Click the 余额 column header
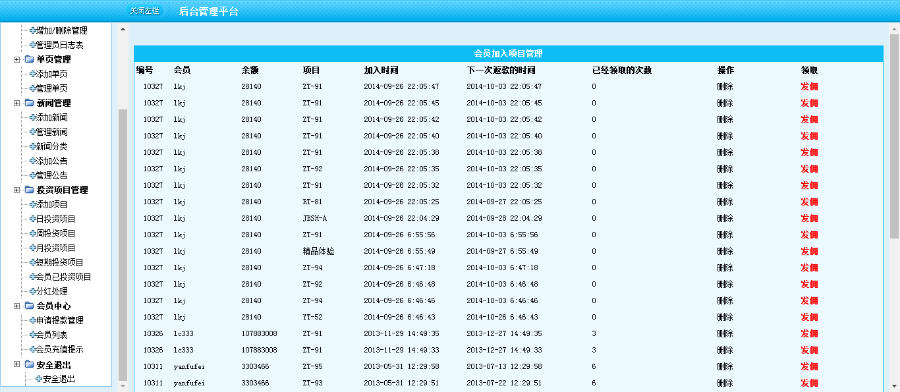Viewport: 900px width, 392px height. pyautogui.click(x=250, y=70)
